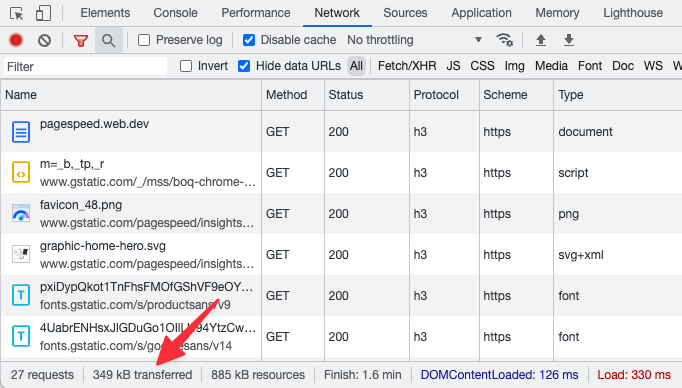Click 'DOMContentLoaded: 126 ms' status entry
Viewport: 682px width, 388px height.
click(499, 375)
